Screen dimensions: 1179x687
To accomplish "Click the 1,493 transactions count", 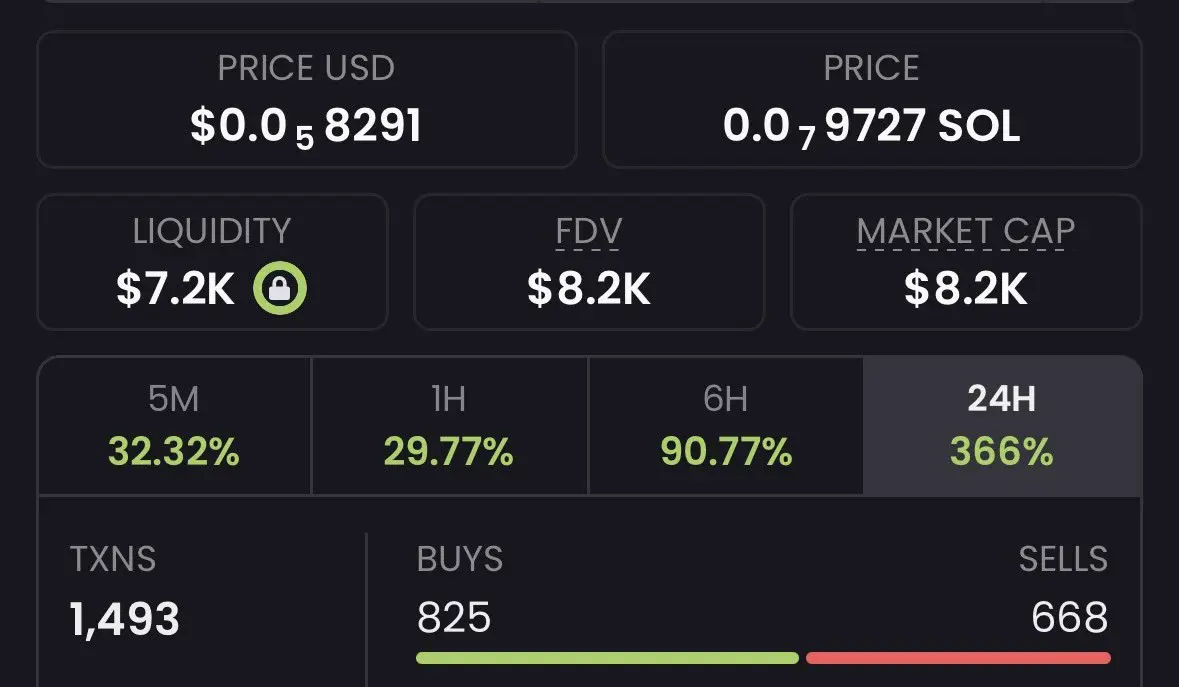I will pyautogui.click(x=125, y=620).
